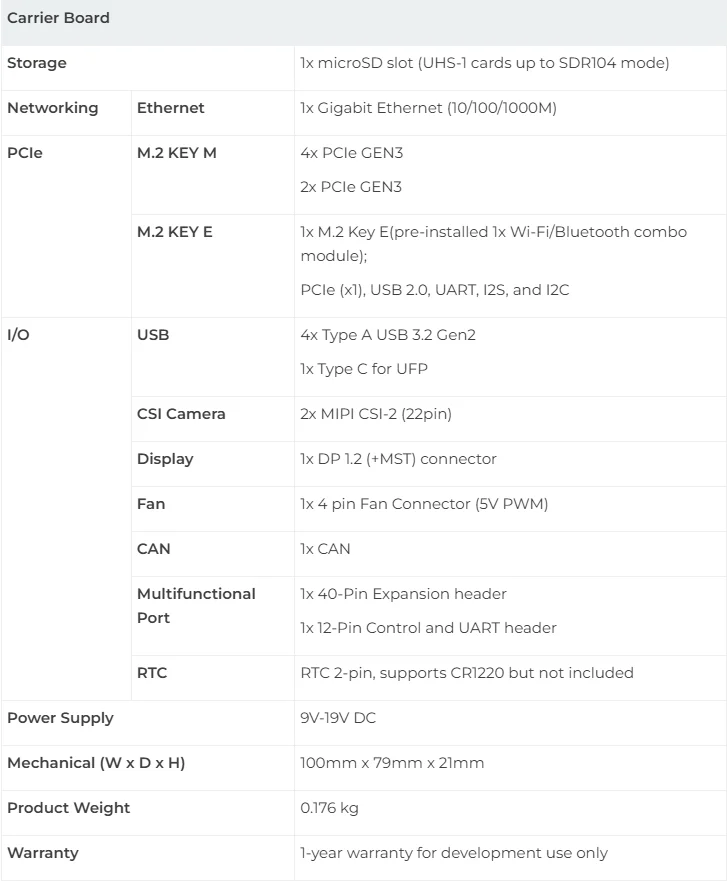The height and width of the screenshot is (881, 727).
Task: Select the 4x Type A USB 3.2 Gen2 text
Action: [x=388, y=335]
